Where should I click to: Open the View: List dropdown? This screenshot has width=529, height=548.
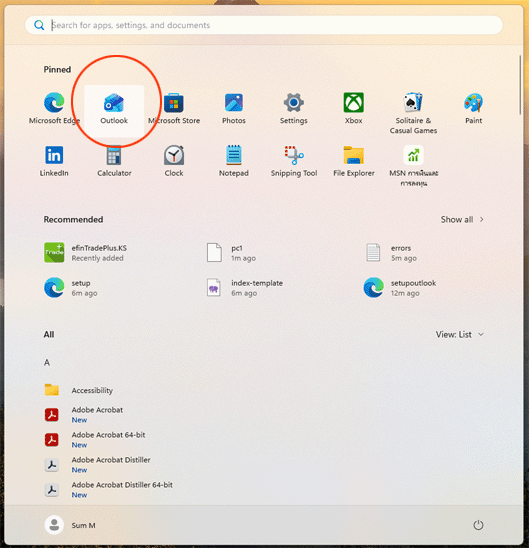pos(459,334)
